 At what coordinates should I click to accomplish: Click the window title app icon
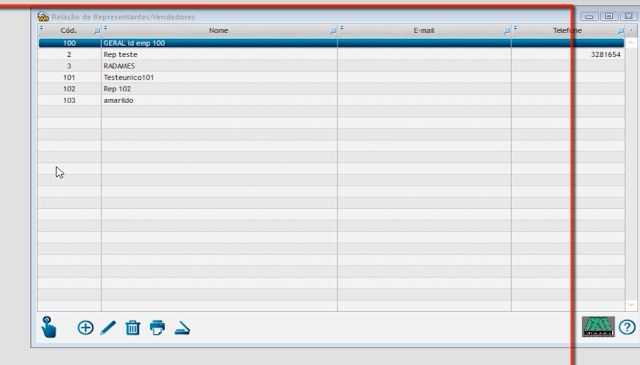coord(43,17)
